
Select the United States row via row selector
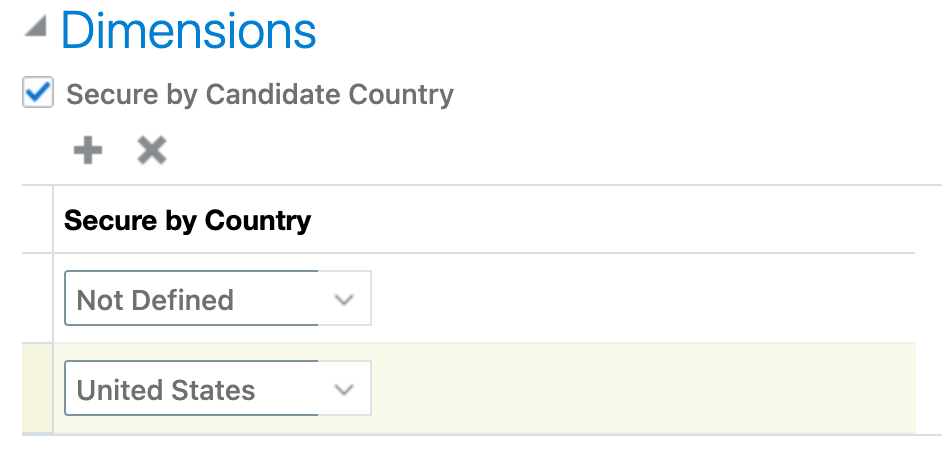click(37, 389)
